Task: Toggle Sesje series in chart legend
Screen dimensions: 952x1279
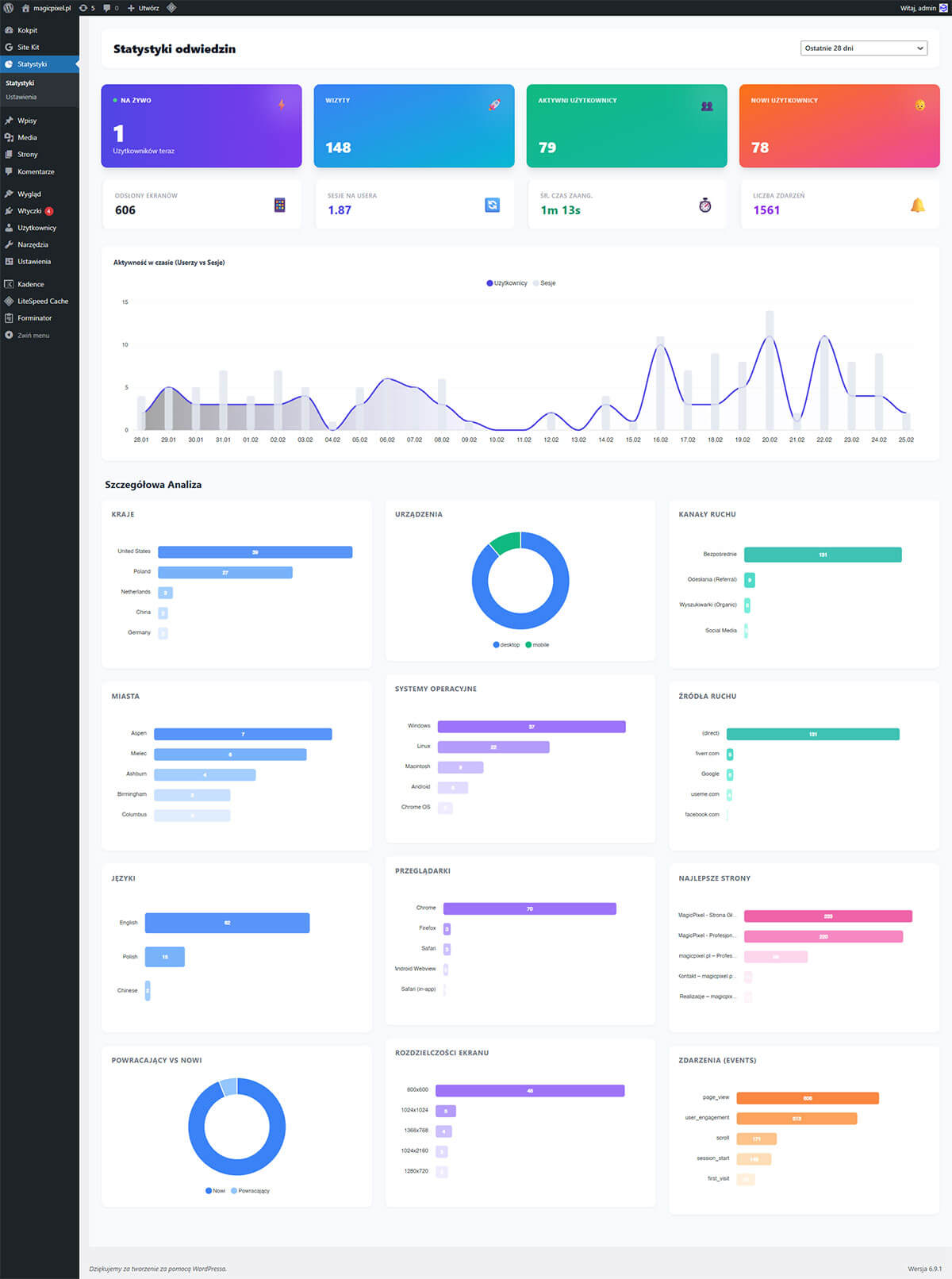Action: click(x=544, y=283)
